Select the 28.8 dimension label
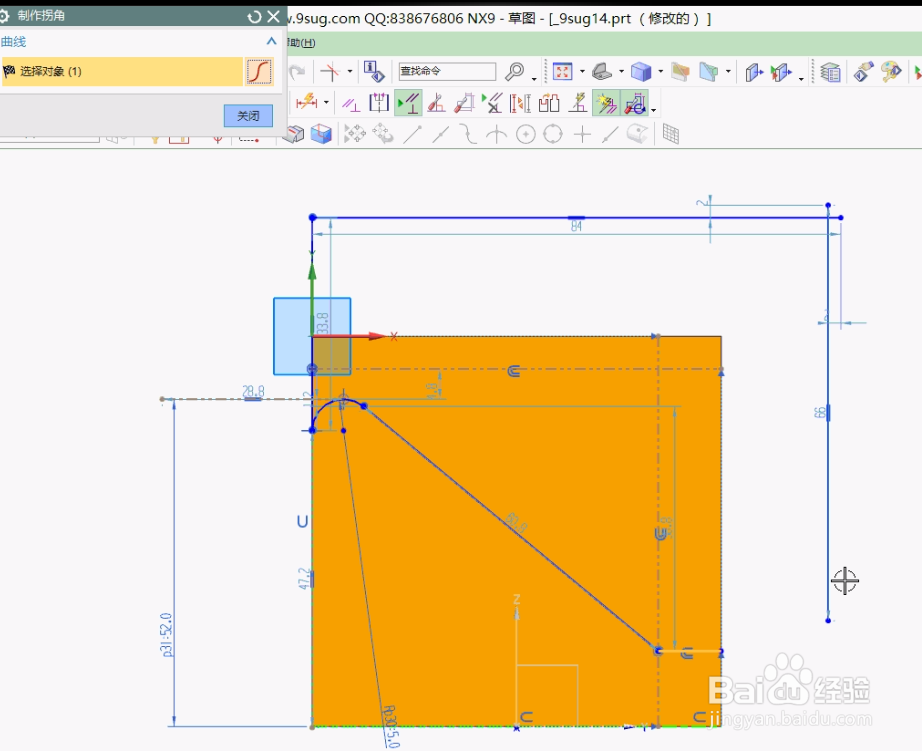Screen dimensions: 922x751 [253, 391]
